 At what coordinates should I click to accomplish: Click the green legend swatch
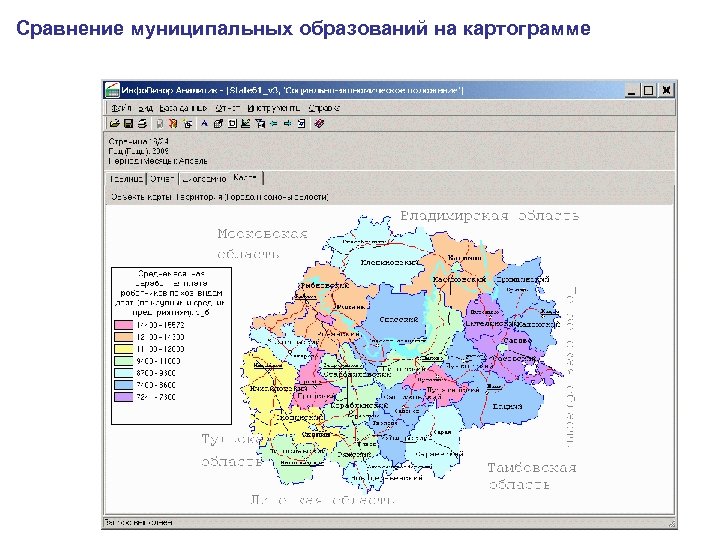[x=123, y=361]
